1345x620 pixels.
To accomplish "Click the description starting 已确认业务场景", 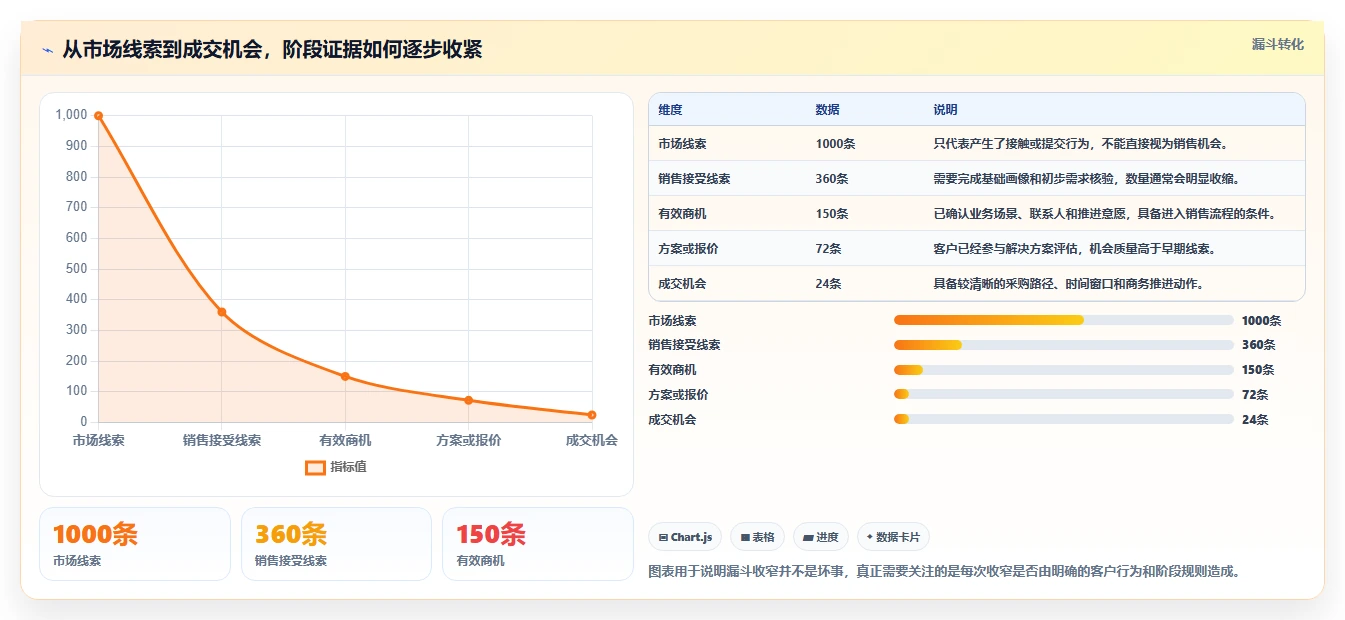I will click(1104, 214).
